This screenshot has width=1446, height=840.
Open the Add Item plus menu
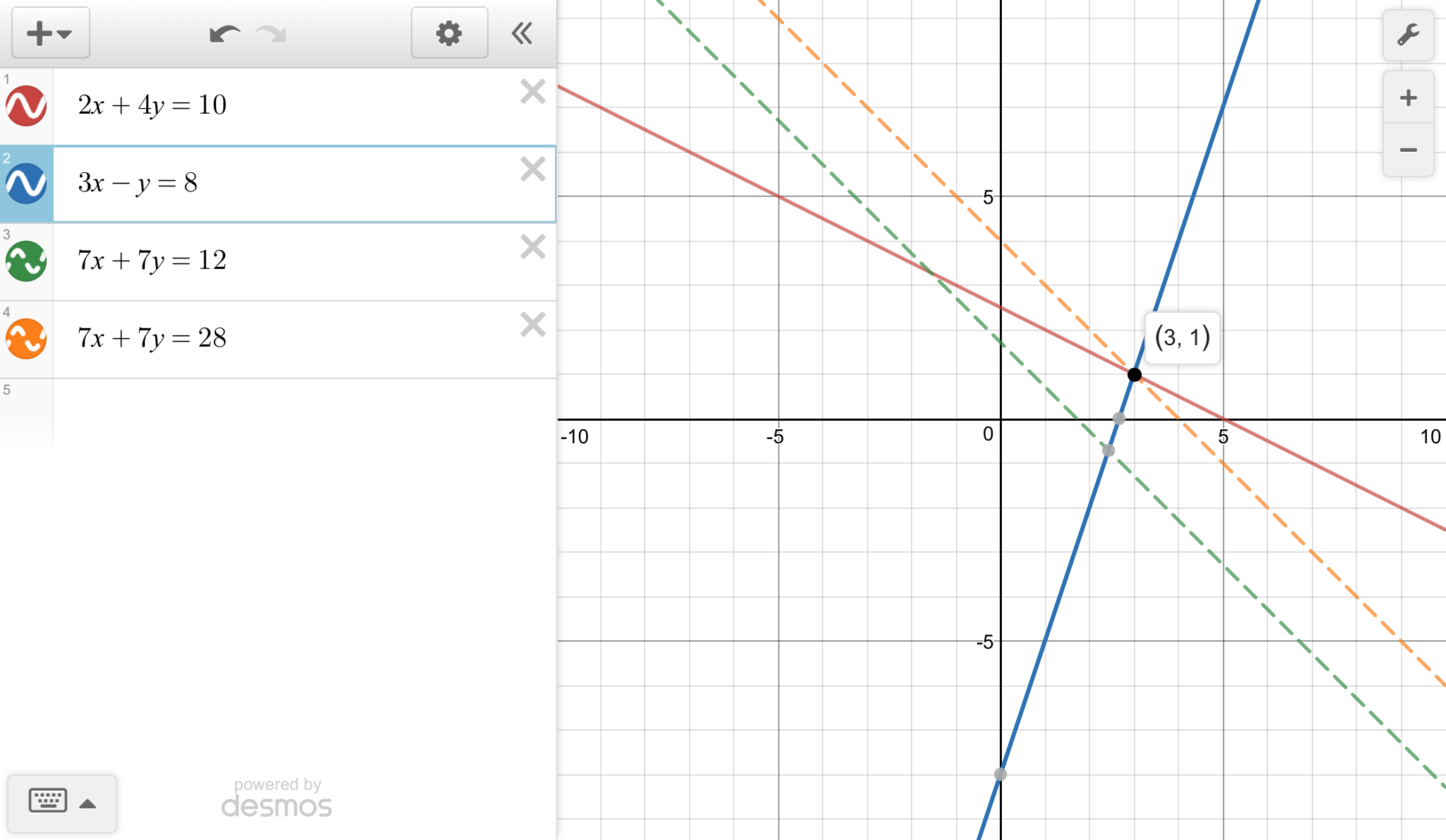coord(49,33)
